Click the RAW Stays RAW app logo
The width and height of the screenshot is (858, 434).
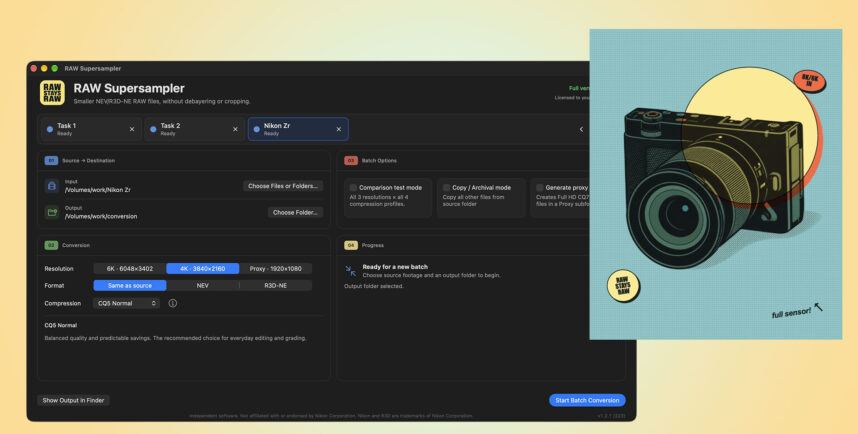tap(52, 93)
